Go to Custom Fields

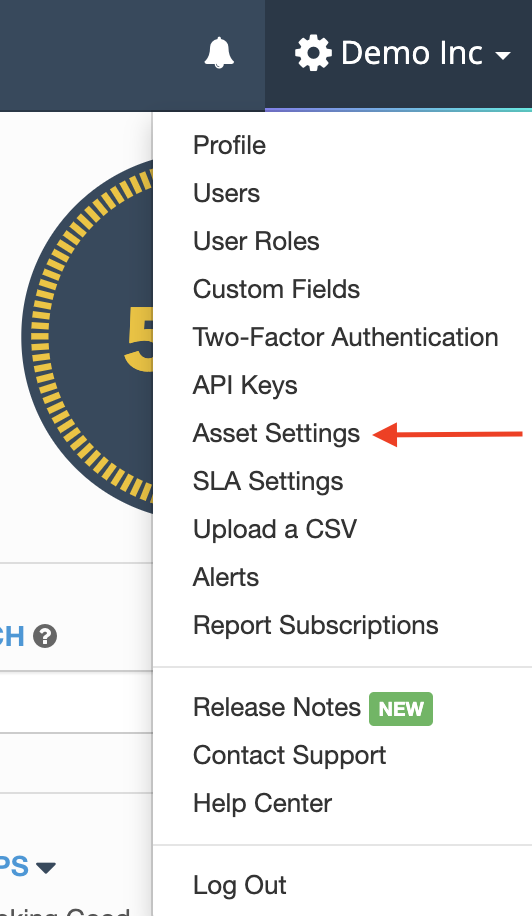click(x=276, y=289)
